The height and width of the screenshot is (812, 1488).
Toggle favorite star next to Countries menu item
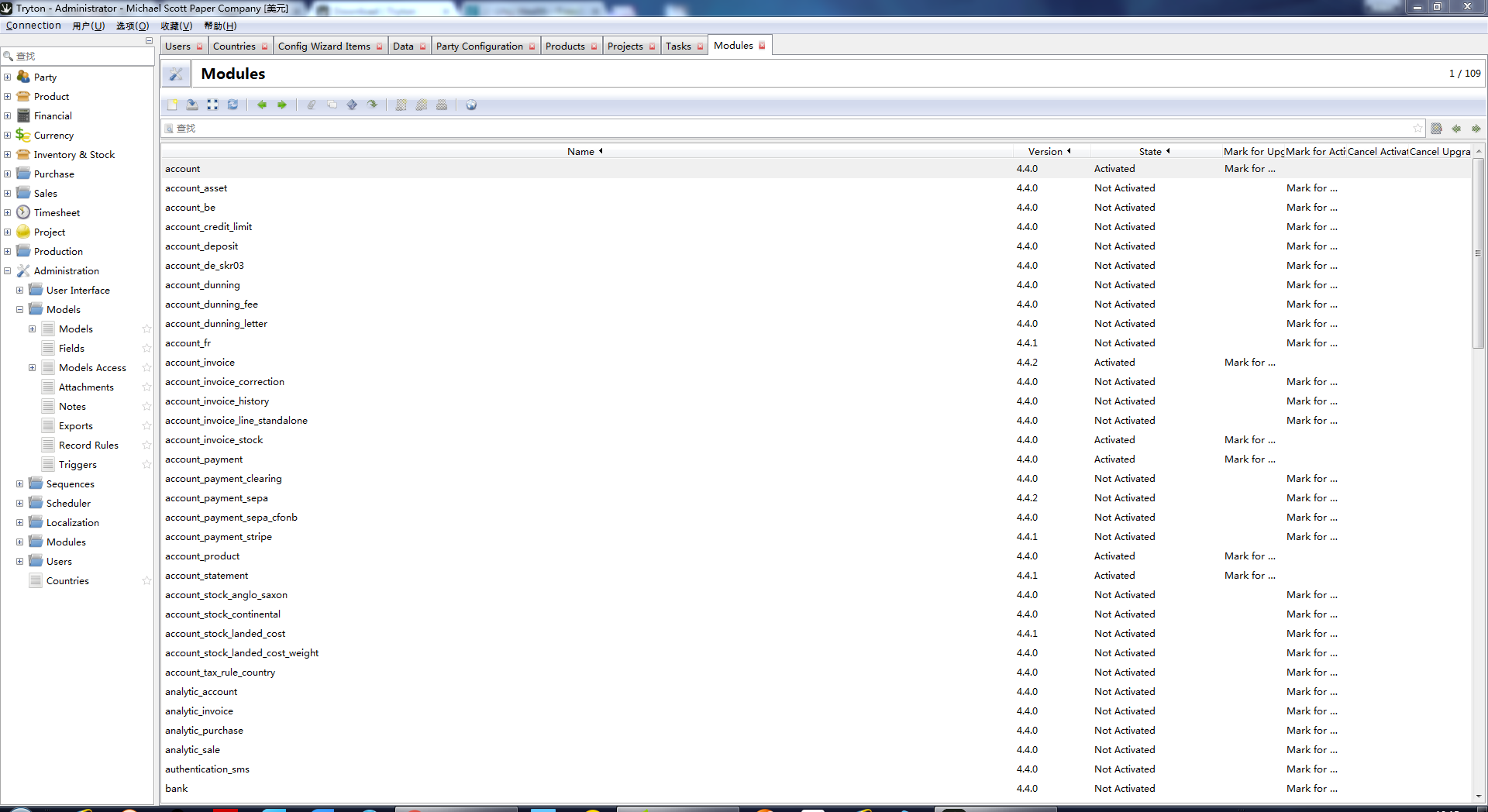point(146,581)
